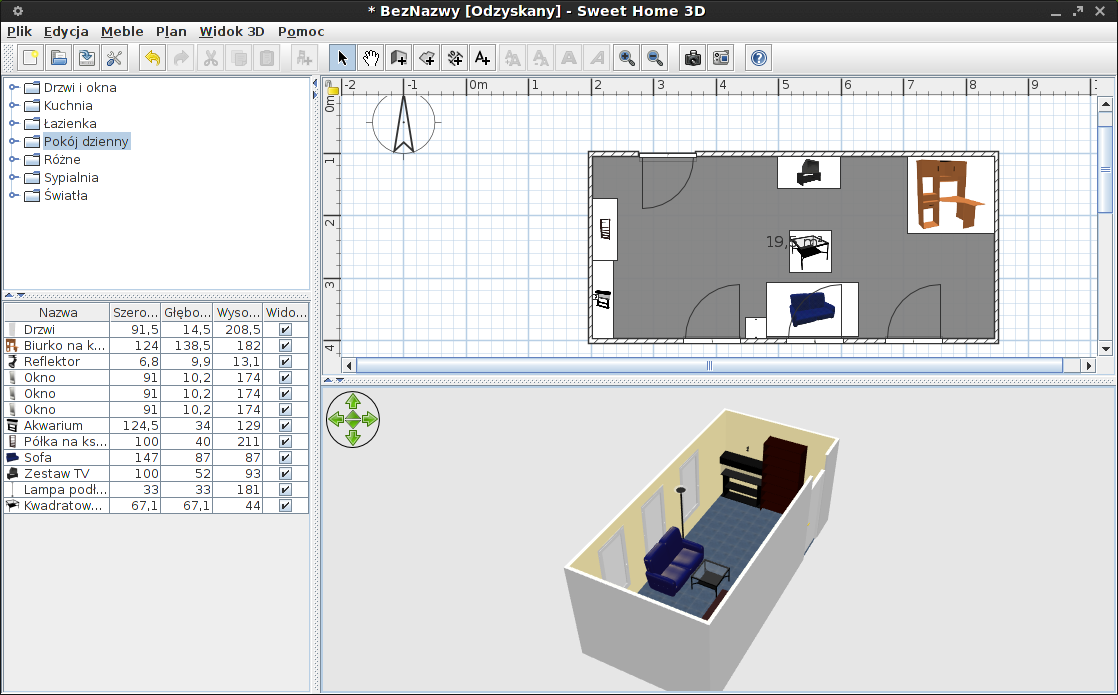Viewport: 1118px width, 695px height.
Task: Select the Akwarium furniture row
Action: click(157, 426)
